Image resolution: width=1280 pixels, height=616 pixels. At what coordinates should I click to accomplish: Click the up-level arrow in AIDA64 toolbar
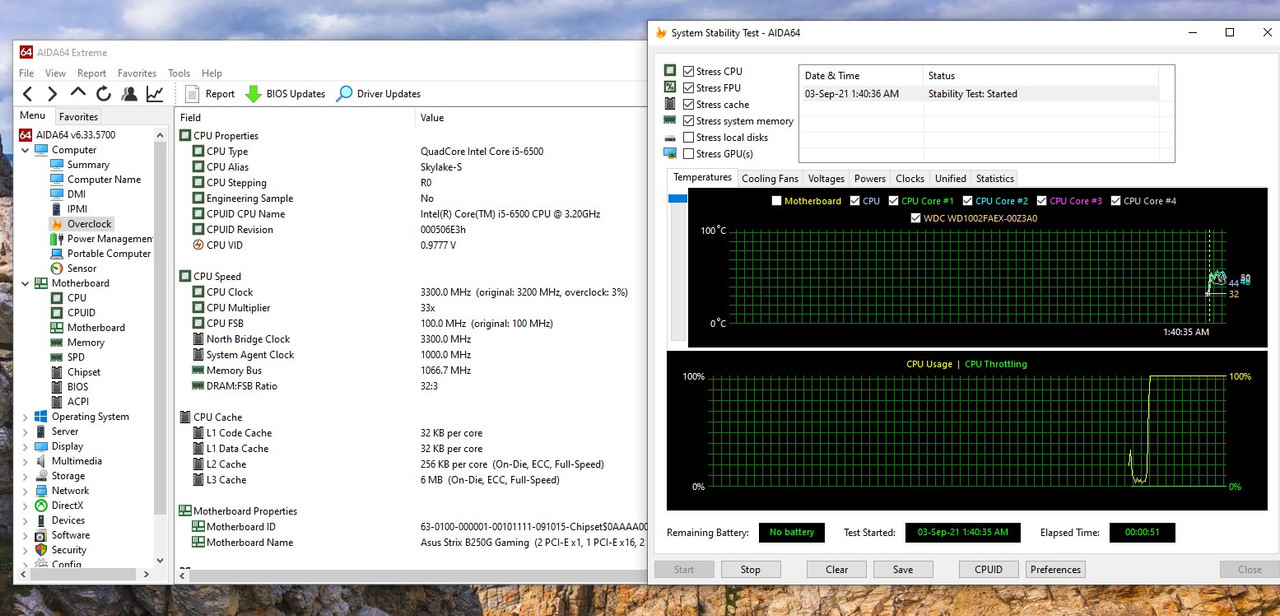pyautogui.click(x=78, y=93)
